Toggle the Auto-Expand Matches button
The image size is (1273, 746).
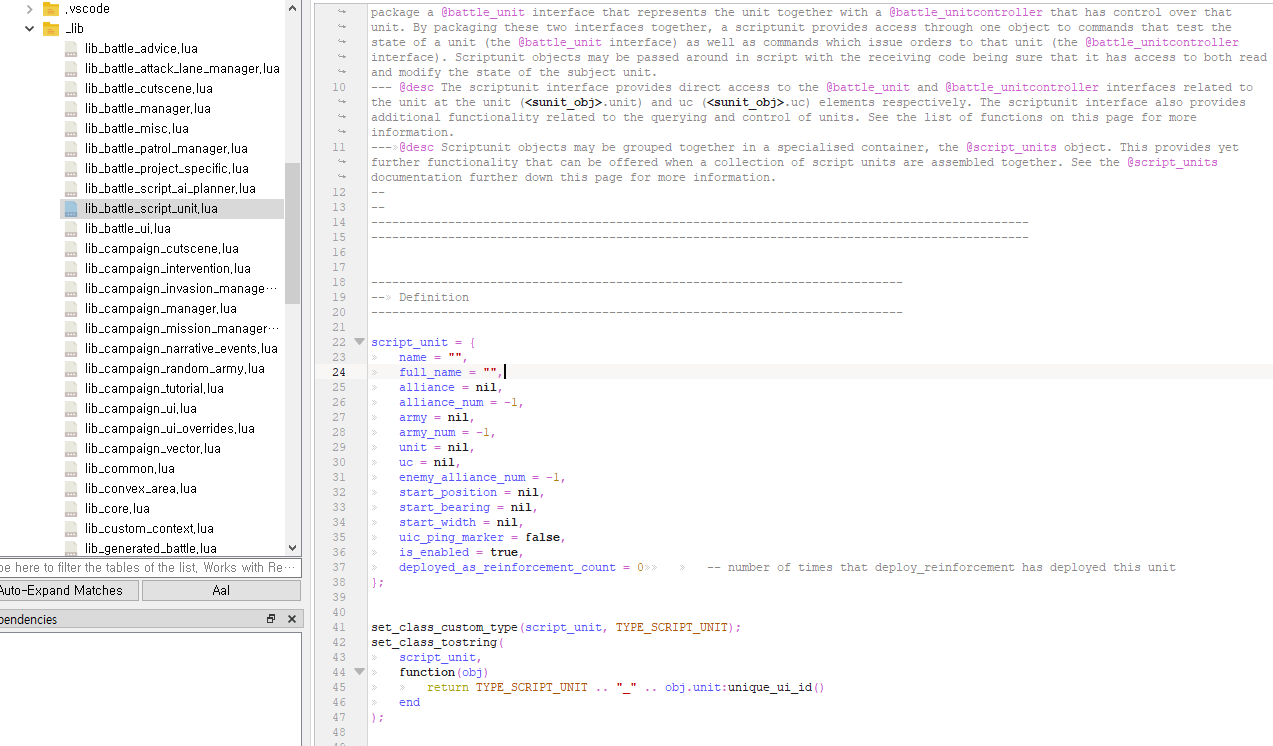pos(66,591)
